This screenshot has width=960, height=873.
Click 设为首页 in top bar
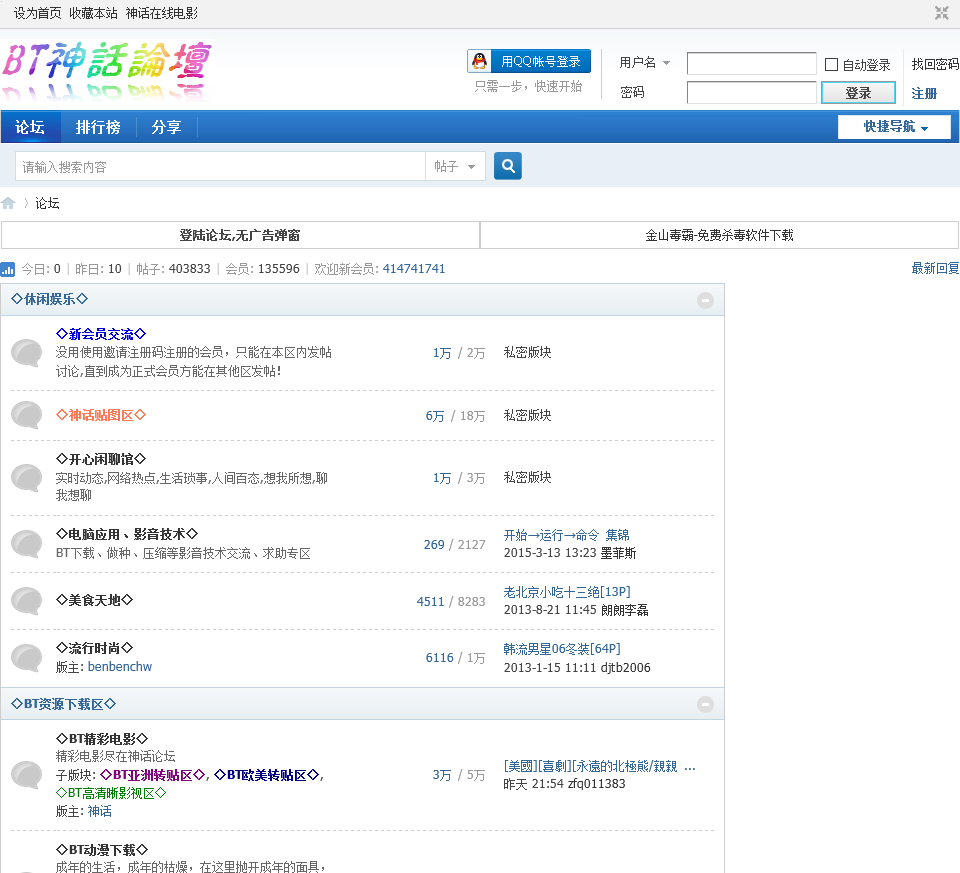click(x=37, y=13)
